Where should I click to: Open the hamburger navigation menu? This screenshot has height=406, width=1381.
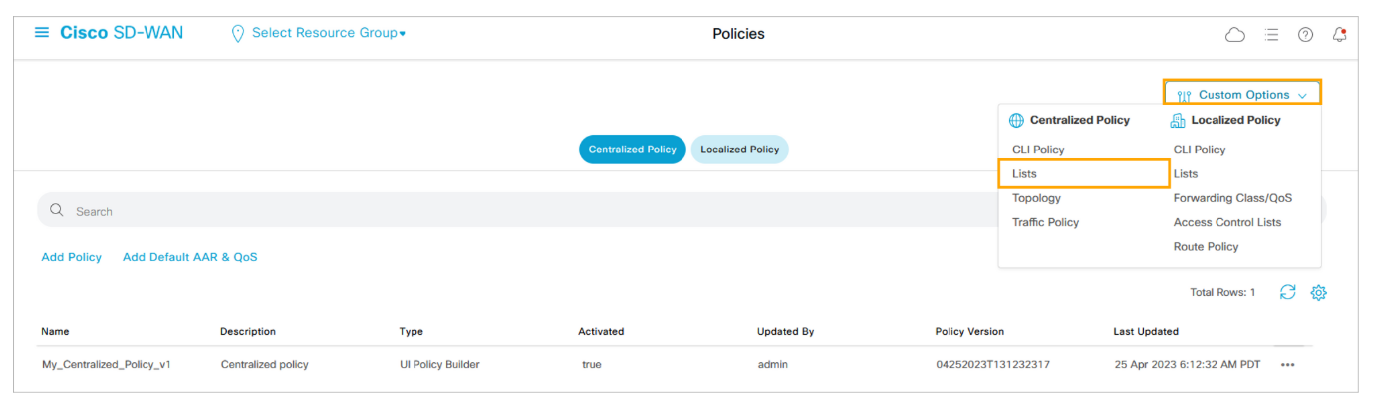point(42,33)
